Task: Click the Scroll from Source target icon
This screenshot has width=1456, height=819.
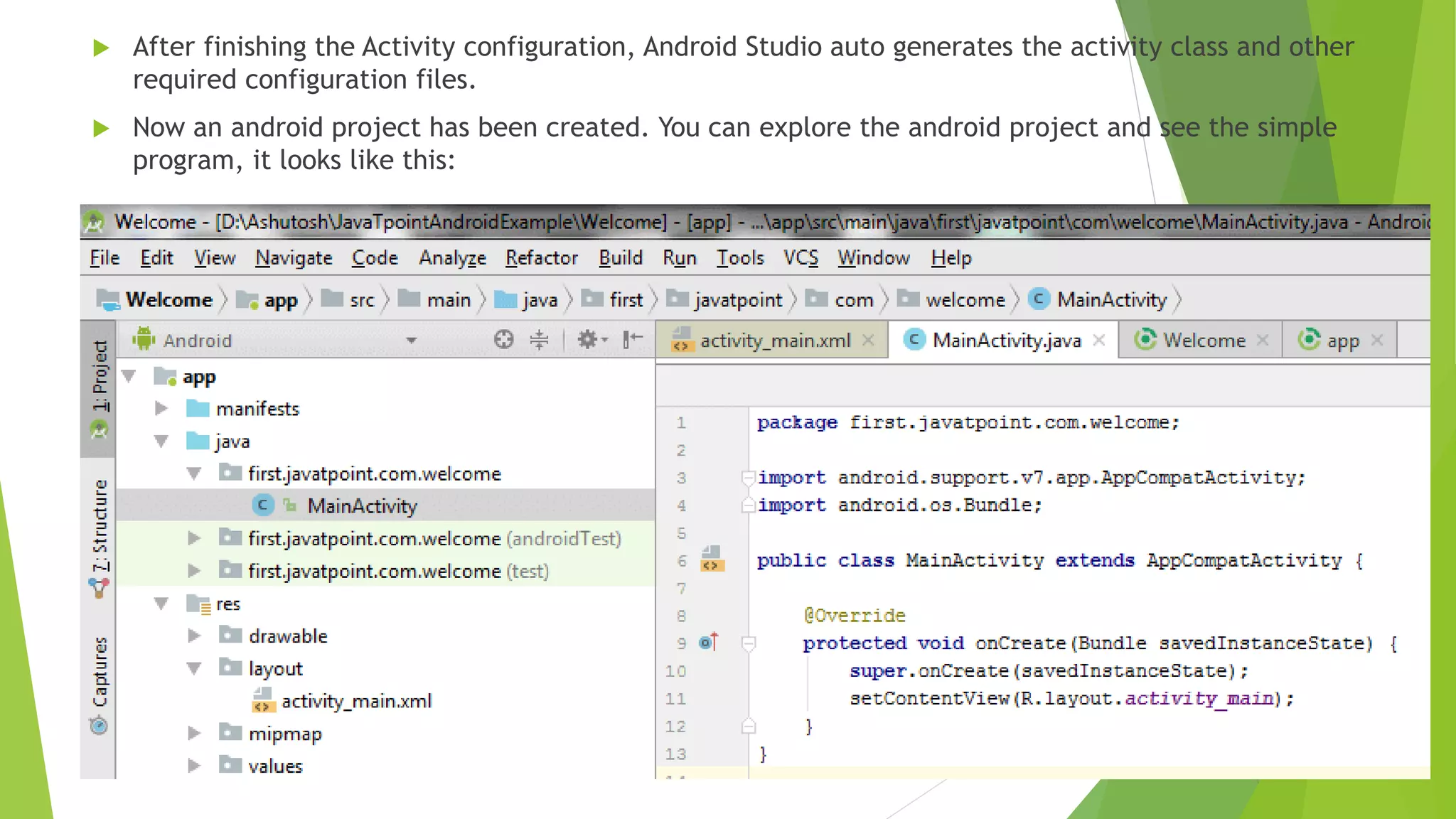Action: (503, 340)
